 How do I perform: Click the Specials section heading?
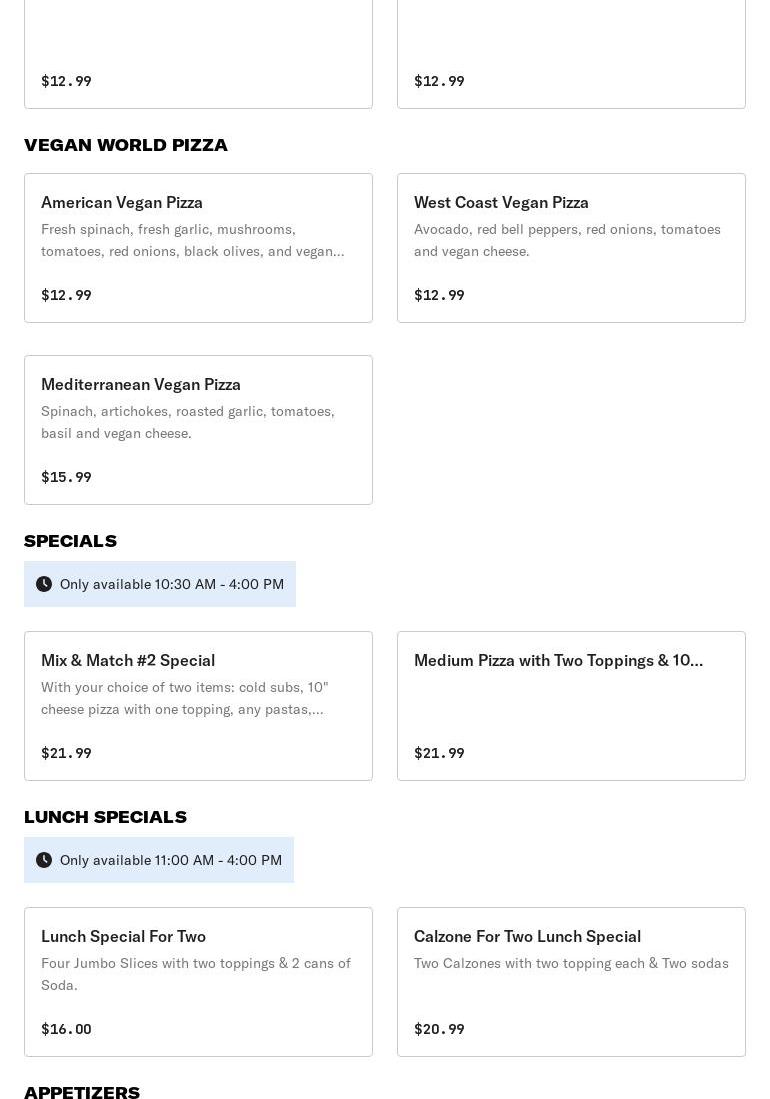coord(70,541)
